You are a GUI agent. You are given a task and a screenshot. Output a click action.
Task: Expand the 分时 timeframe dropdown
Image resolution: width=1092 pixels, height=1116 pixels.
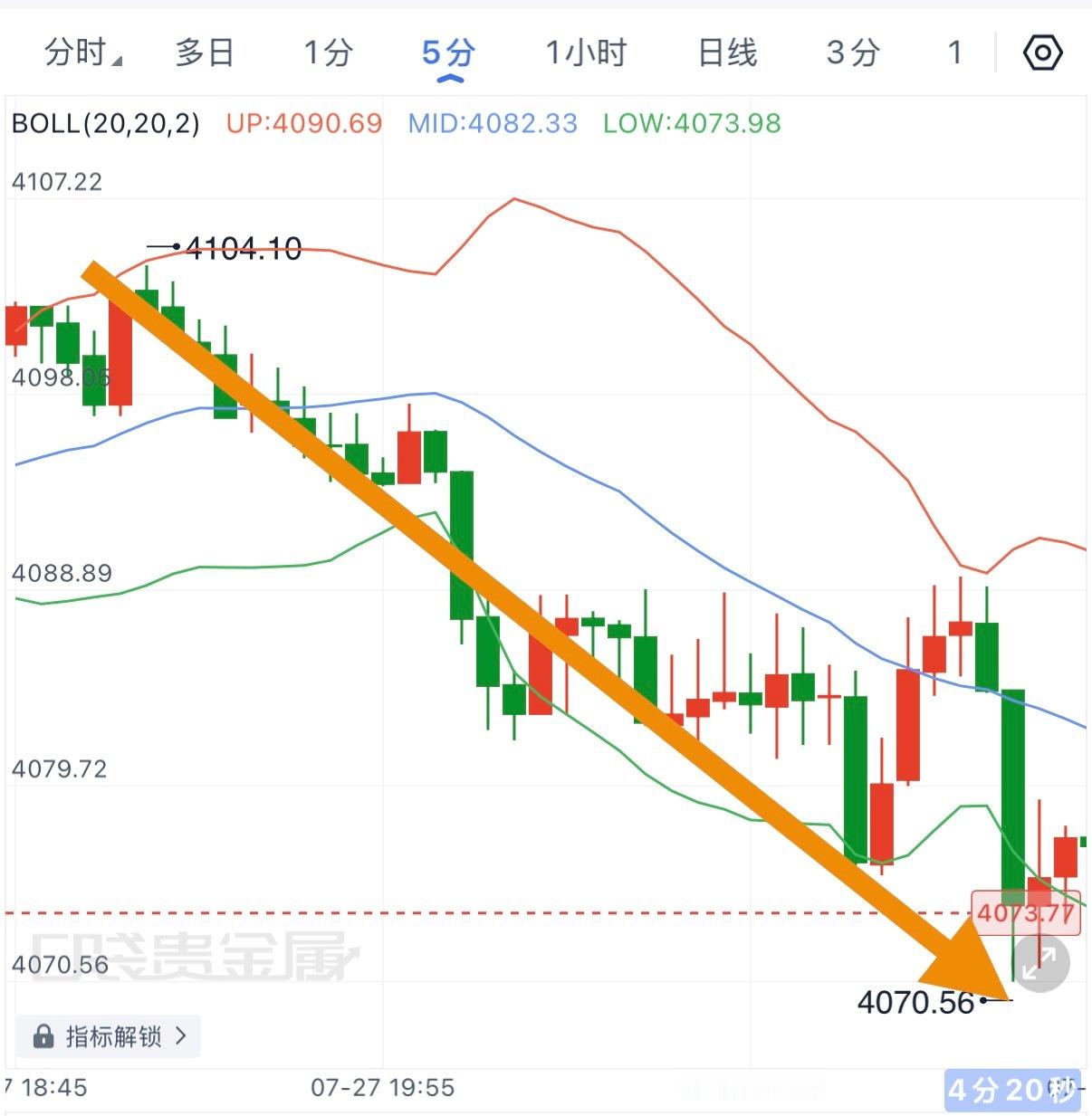coord(83,52)
